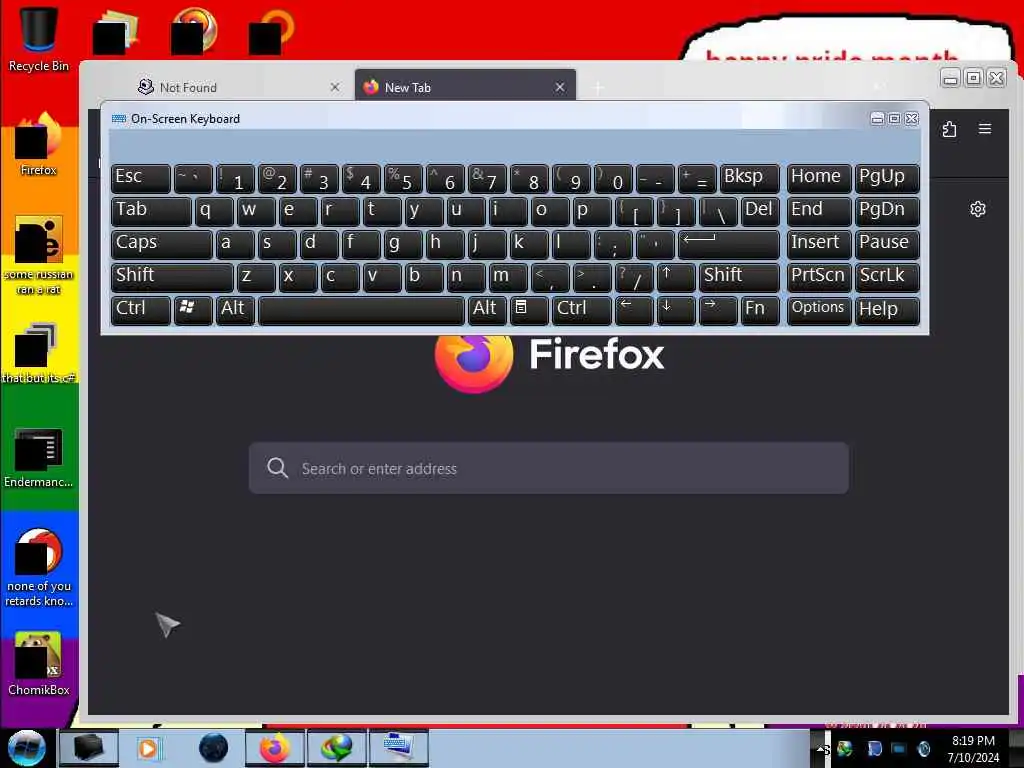Click the backslash key

coord(717,211)
